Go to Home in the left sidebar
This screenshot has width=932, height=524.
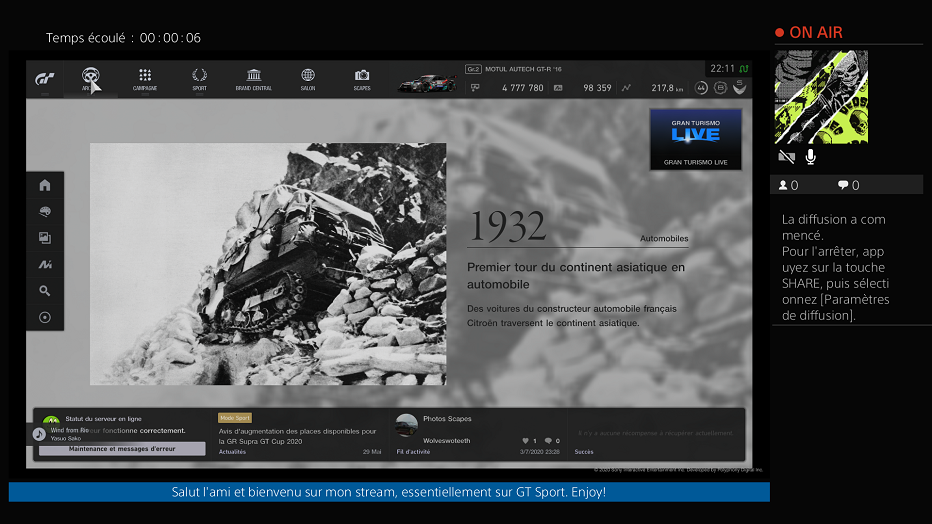(45, 185)
